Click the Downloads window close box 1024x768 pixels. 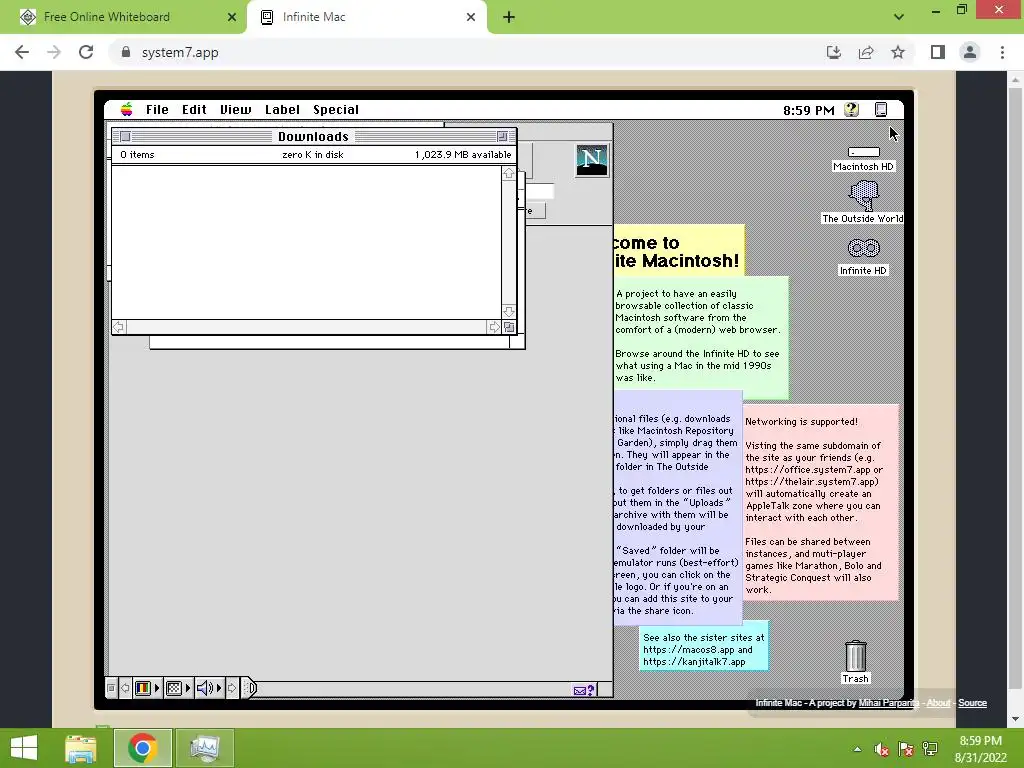125,136
